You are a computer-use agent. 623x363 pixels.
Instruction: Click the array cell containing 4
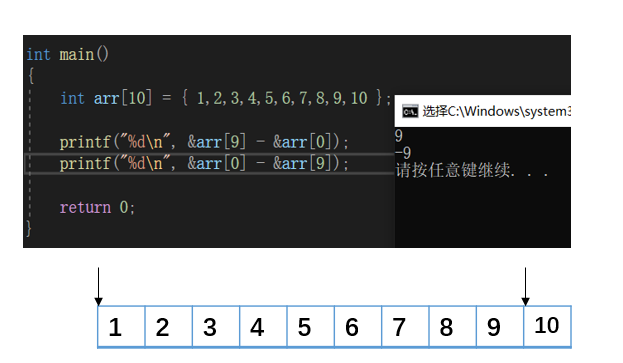coord(263,326)
